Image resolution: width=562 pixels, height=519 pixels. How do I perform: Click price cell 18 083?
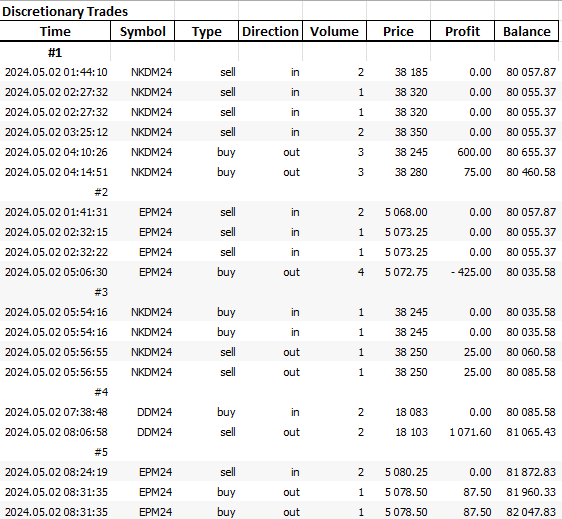[411, 412]
